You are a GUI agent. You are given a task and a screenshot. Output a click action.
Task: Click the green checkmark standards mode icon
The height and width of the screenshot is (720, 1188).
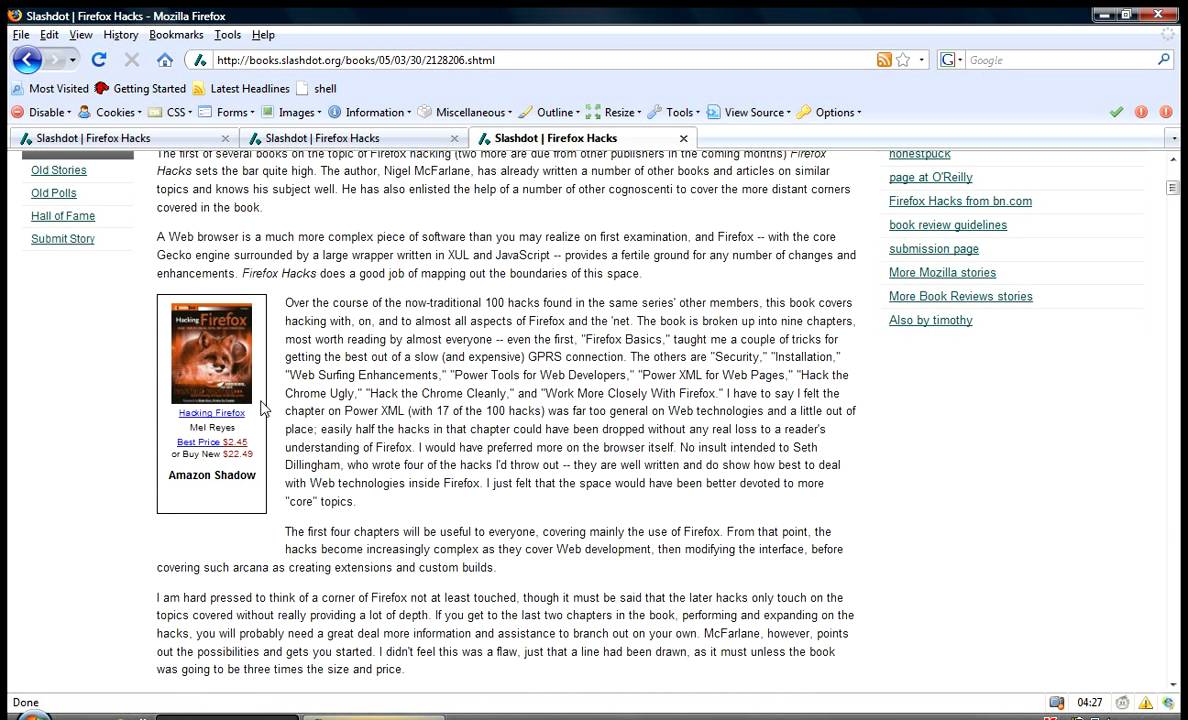(x=1116, y=112)
